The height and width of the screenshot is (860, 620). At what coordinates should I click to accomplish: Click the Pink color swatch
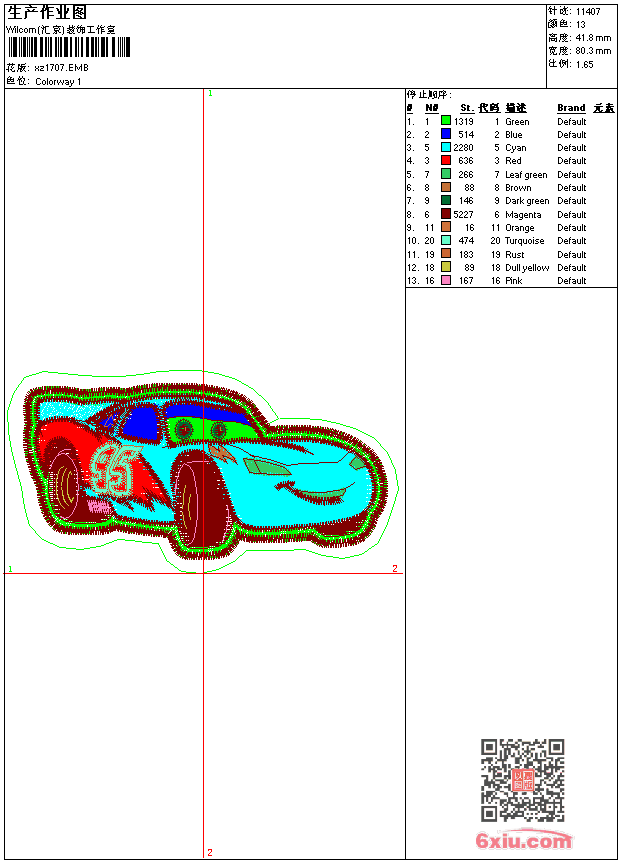click(446, 280)
